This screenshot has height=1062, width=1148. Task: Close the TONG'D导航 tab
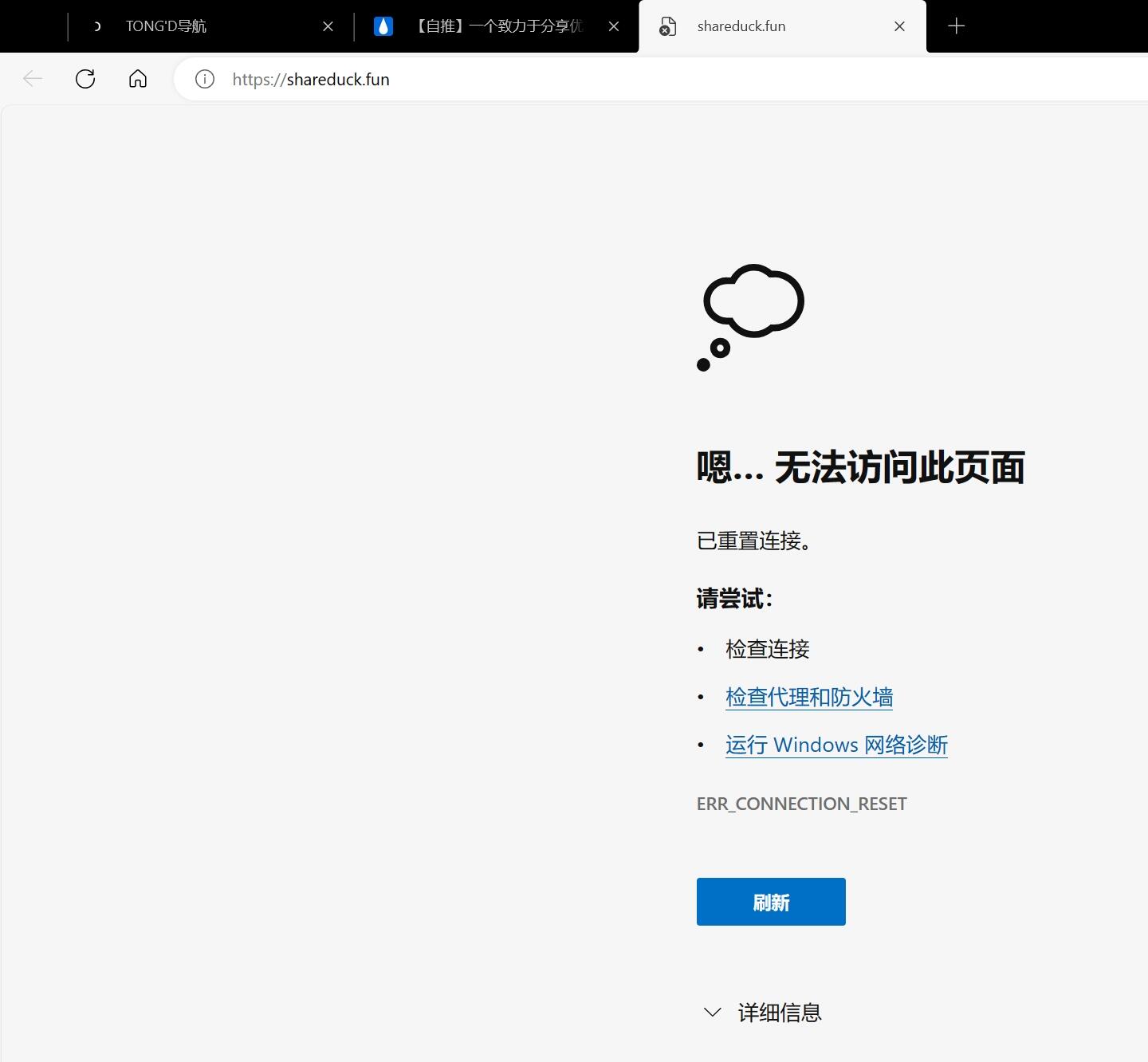coord(328,26)
